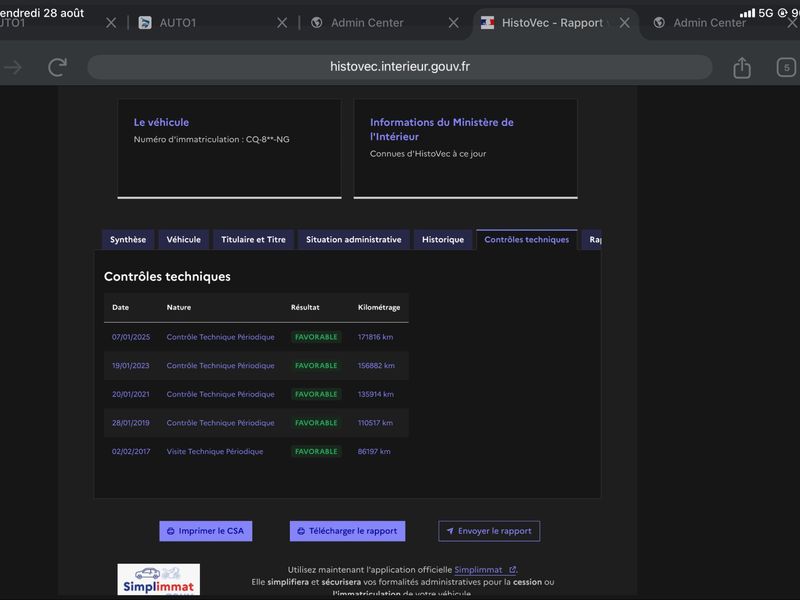Switch to the AUTO1 browser tab
Image resolution: width=800 pixels, height=600 pixels.
coord(177,23)
